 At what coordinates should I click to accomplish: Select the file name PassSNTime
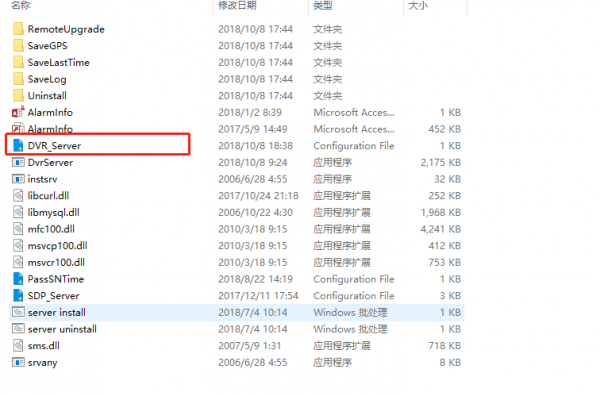point(55,279)
